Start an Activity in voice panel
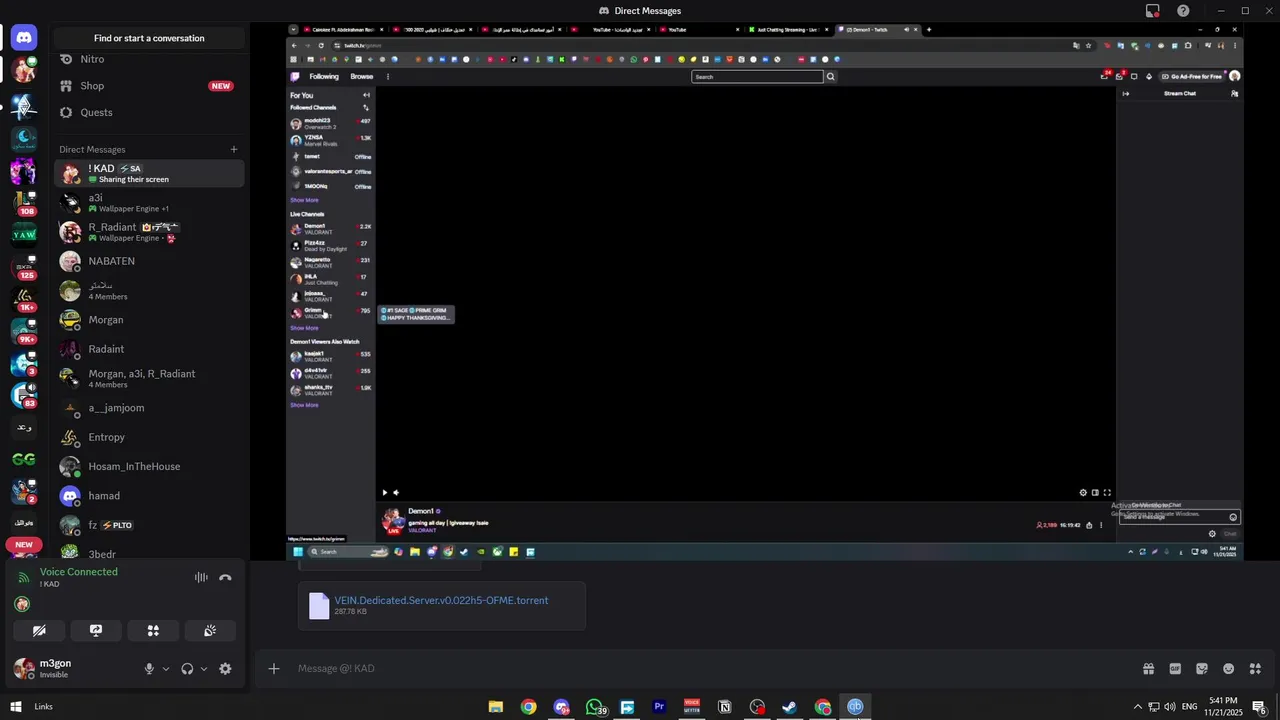 153,631
